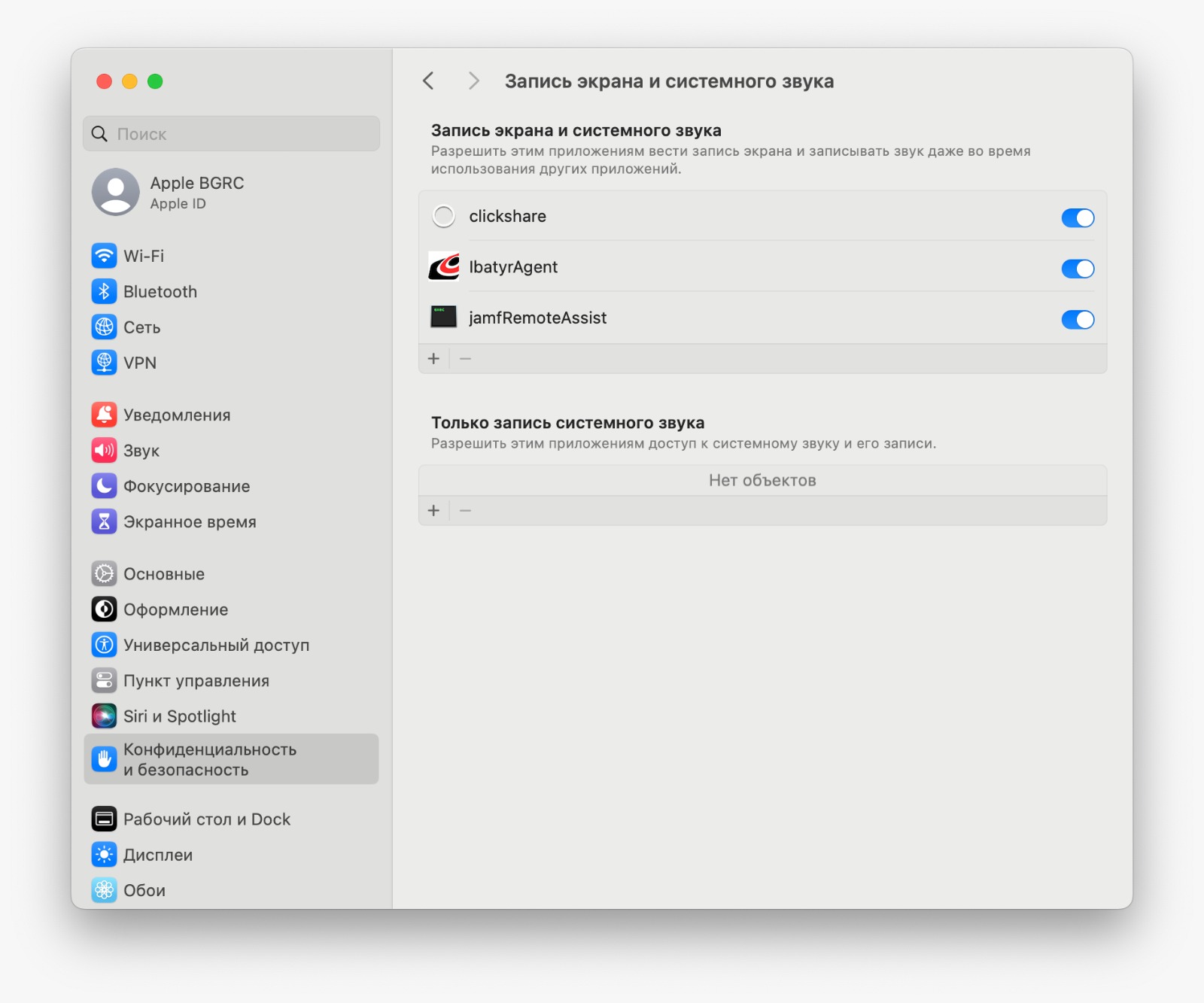Open Обои wallpaper settings
The width and height of the screenshot is (1204, 1003).
click(231, 890)
